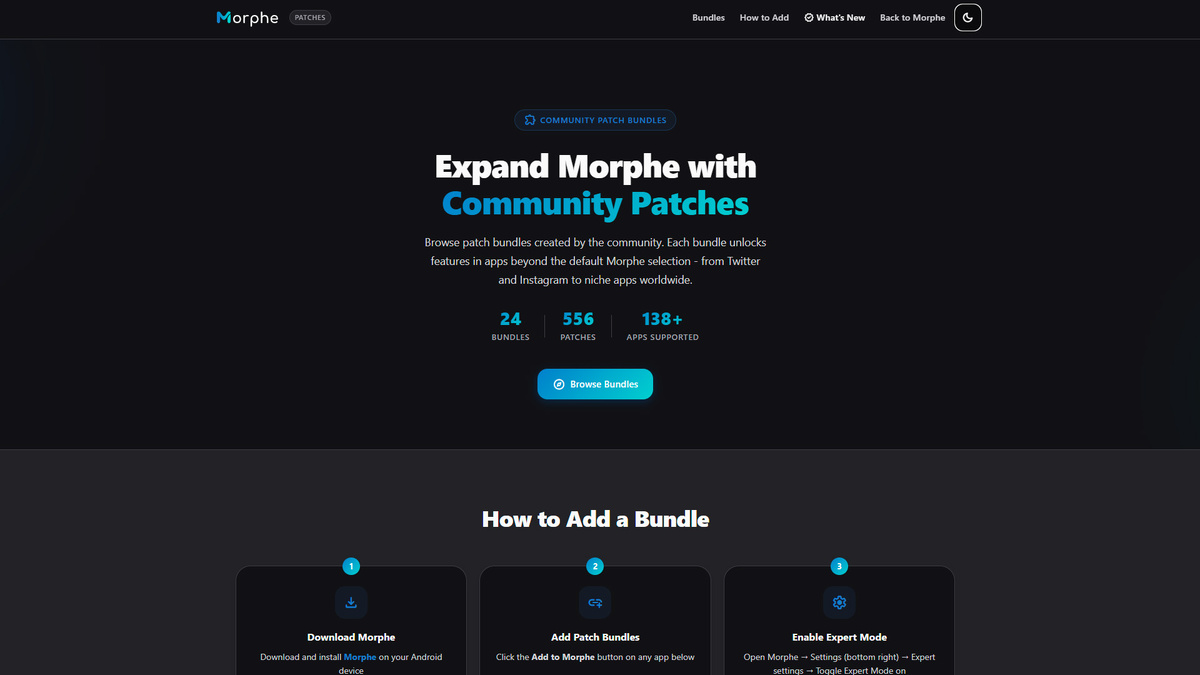Image resolution: width=1200 pixels, height=675 pixels.
Task: Click the puzzle icon in the community badge
Action: pyautogui.click(x=530, y=120)
